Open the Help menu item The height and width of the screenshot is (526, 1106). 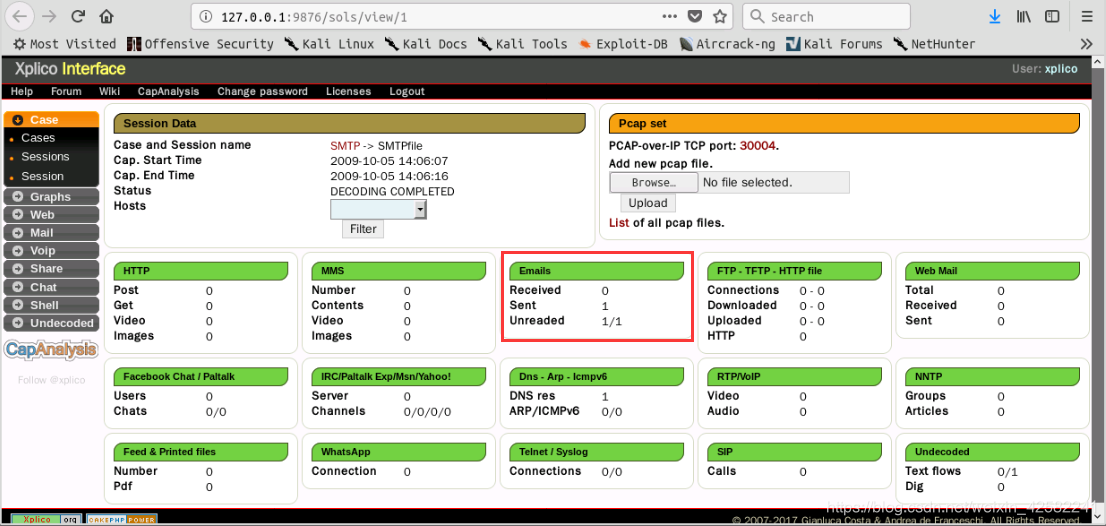coord(22,91)
